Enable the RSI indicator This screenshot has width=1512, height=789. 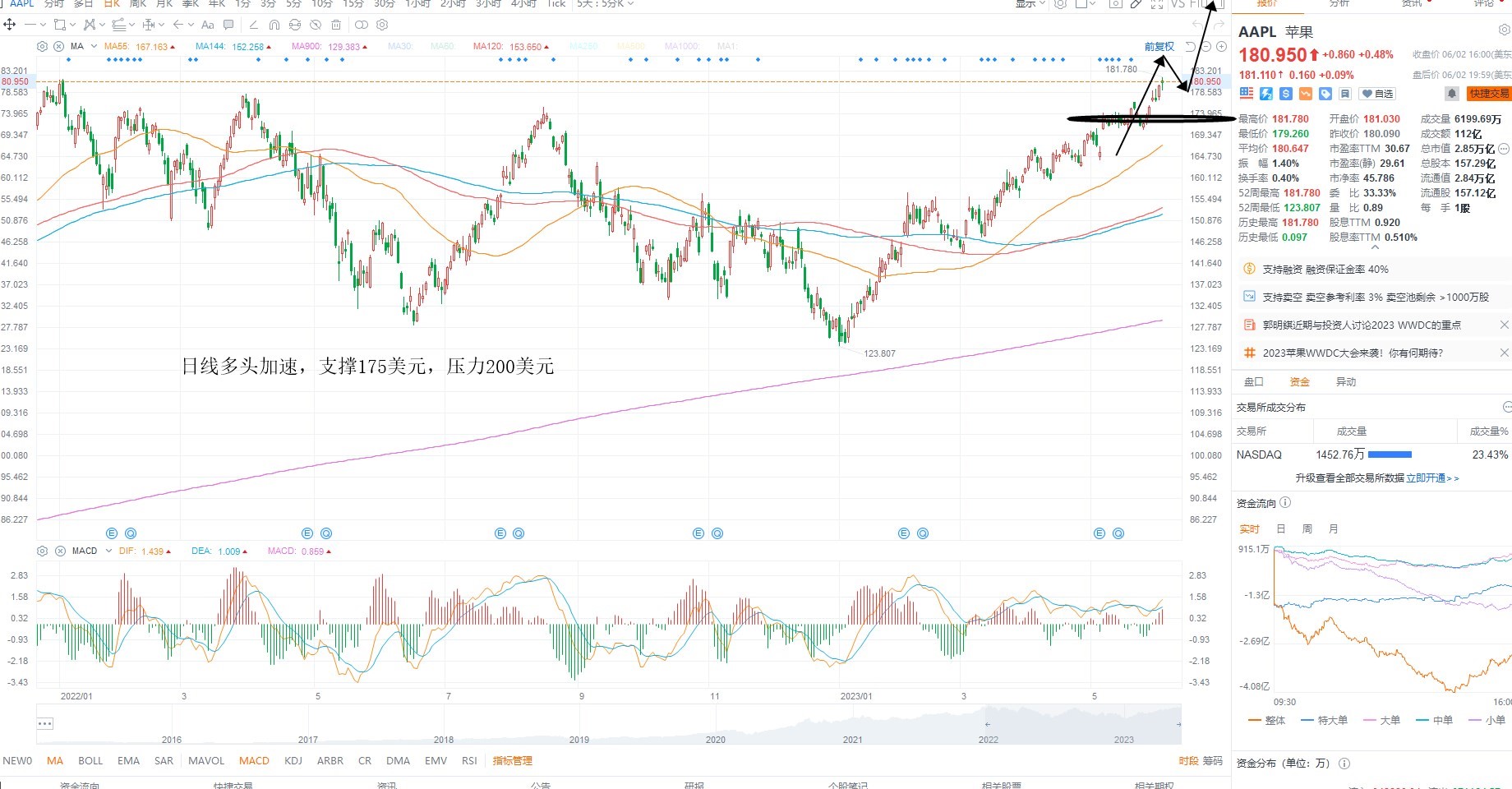click(469, 761)
